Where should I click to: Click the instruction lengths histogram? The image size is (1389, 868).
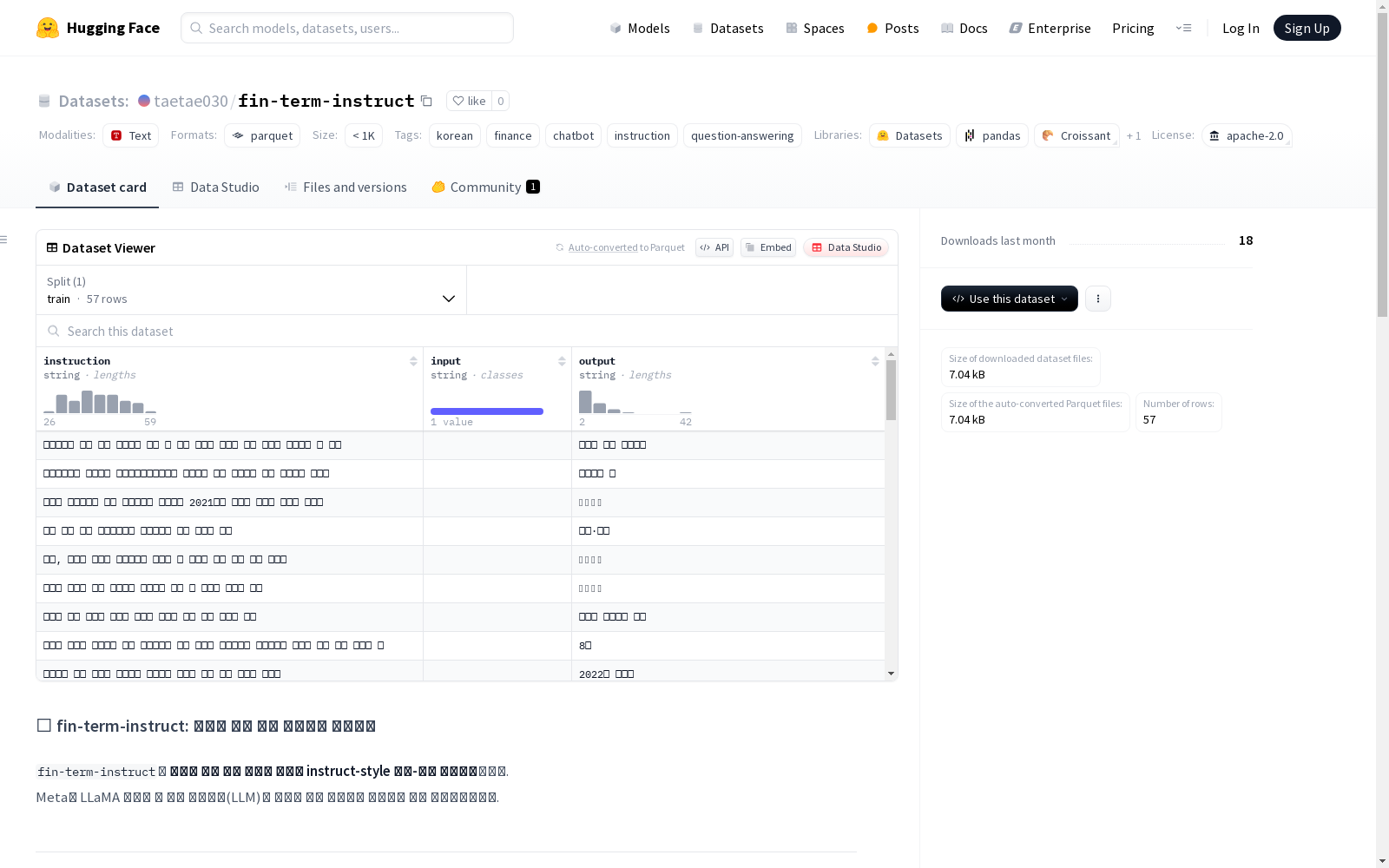pyautogui.click(x=100, y=402)
